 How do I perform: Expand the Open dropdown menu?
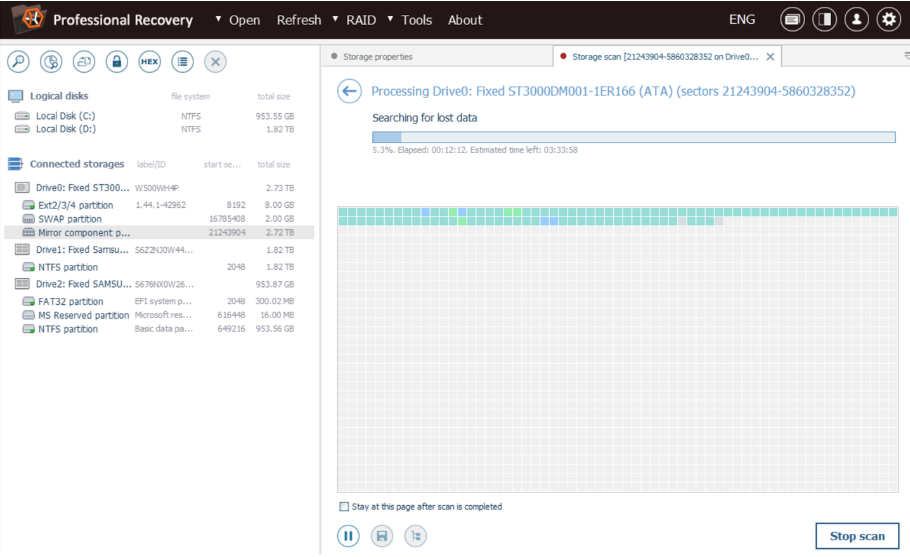238,20
